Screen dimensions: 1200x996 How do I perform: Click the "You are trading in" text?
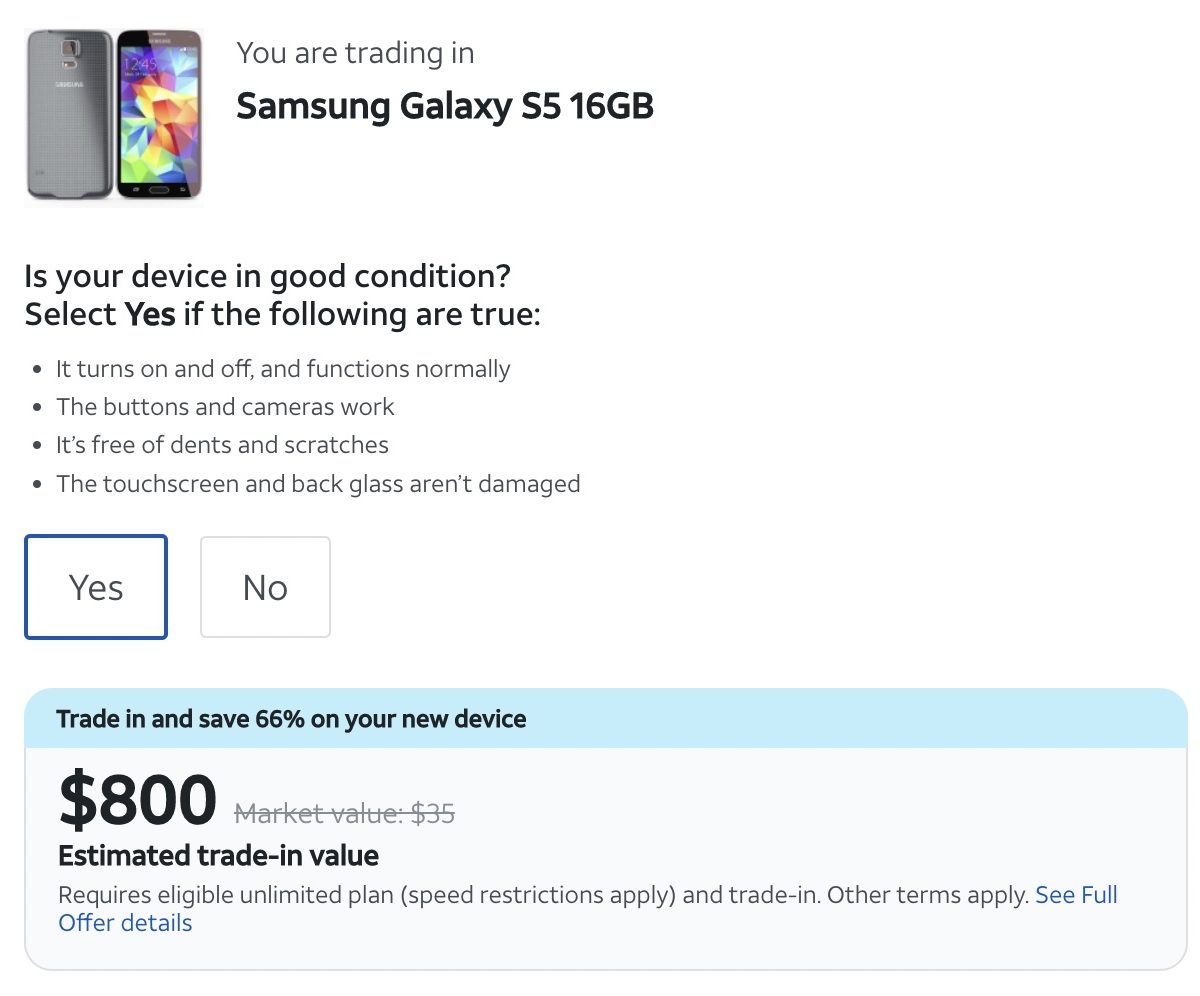pos(355,53)
